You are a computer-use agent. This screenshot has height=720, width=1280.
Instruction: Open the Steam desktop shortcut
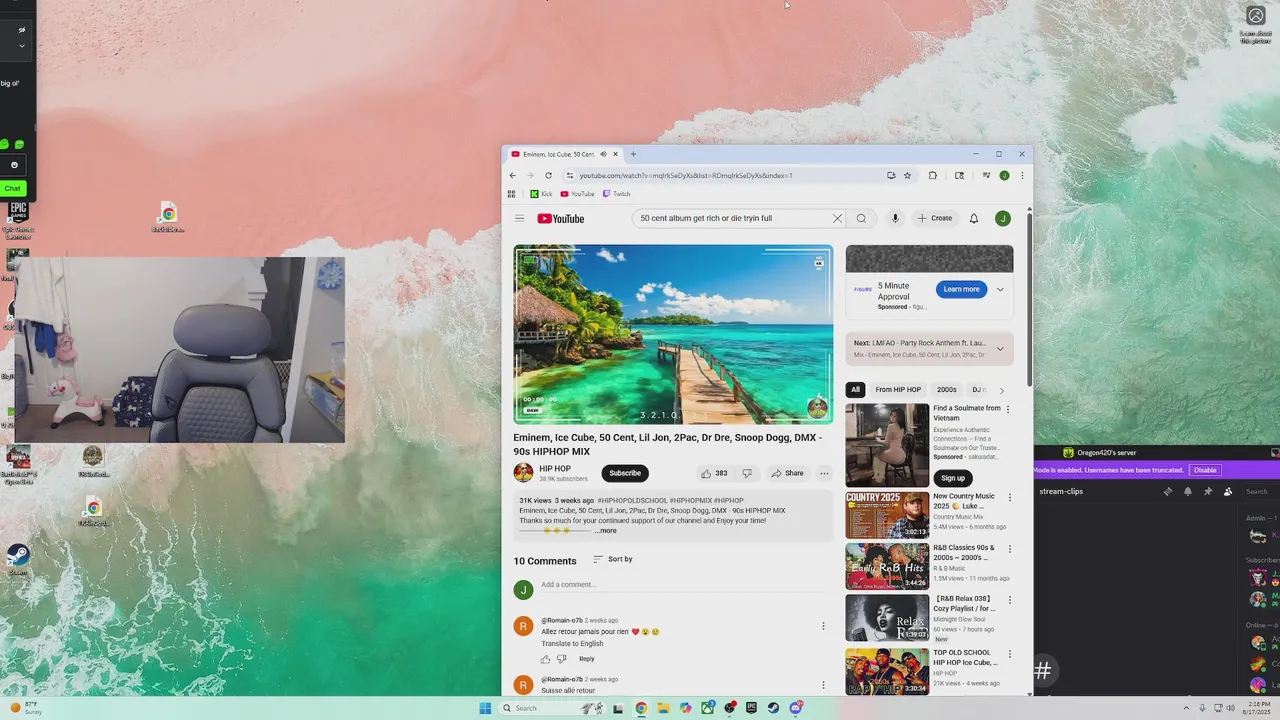[x=18, y=558]
